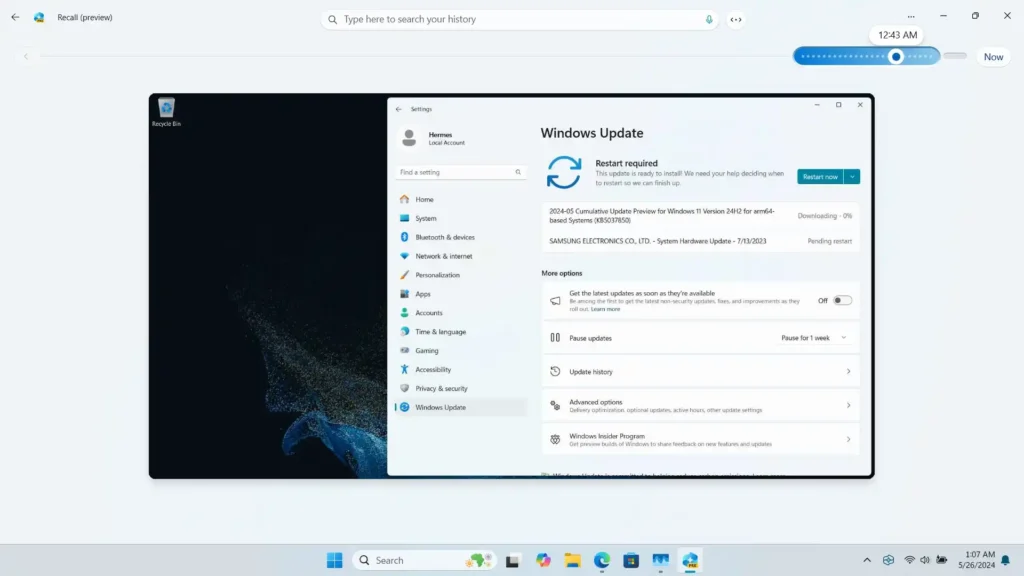Viewport: 1024px width, 576px height.
Task: Select Windows Update in sidebar
Action: (x=460, y=408)
